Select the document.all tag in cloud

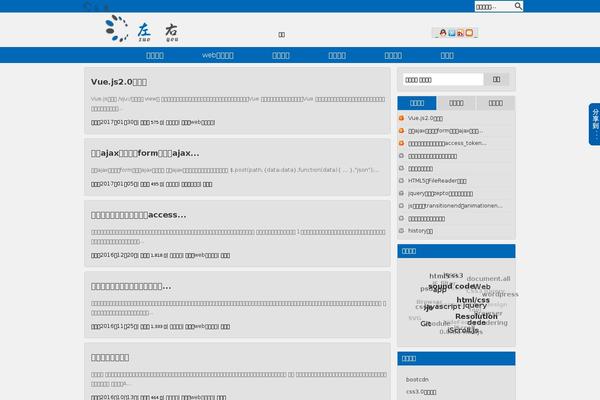pos(488,279)
